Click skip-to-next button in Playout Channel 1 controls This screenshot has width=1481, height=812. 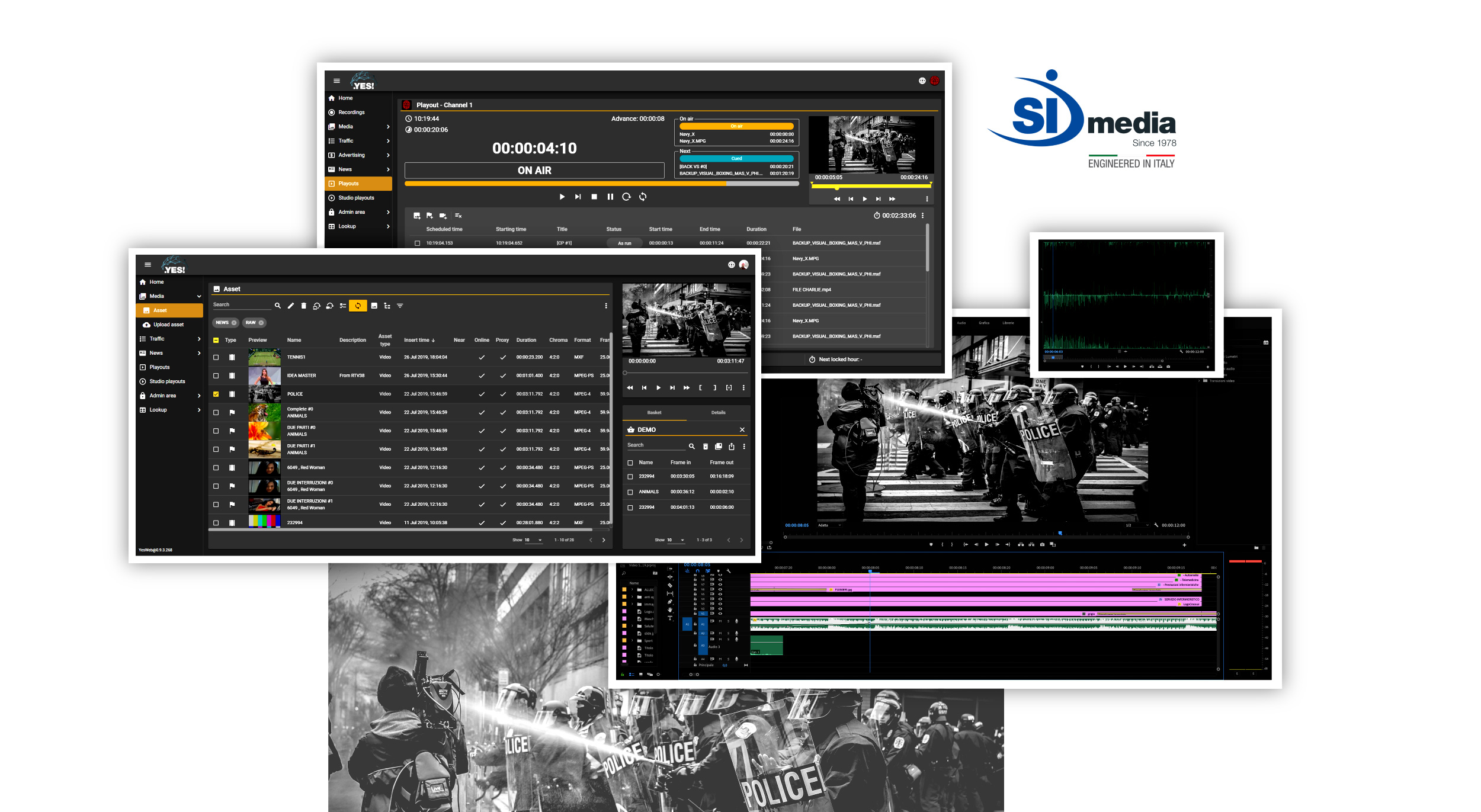578,197
